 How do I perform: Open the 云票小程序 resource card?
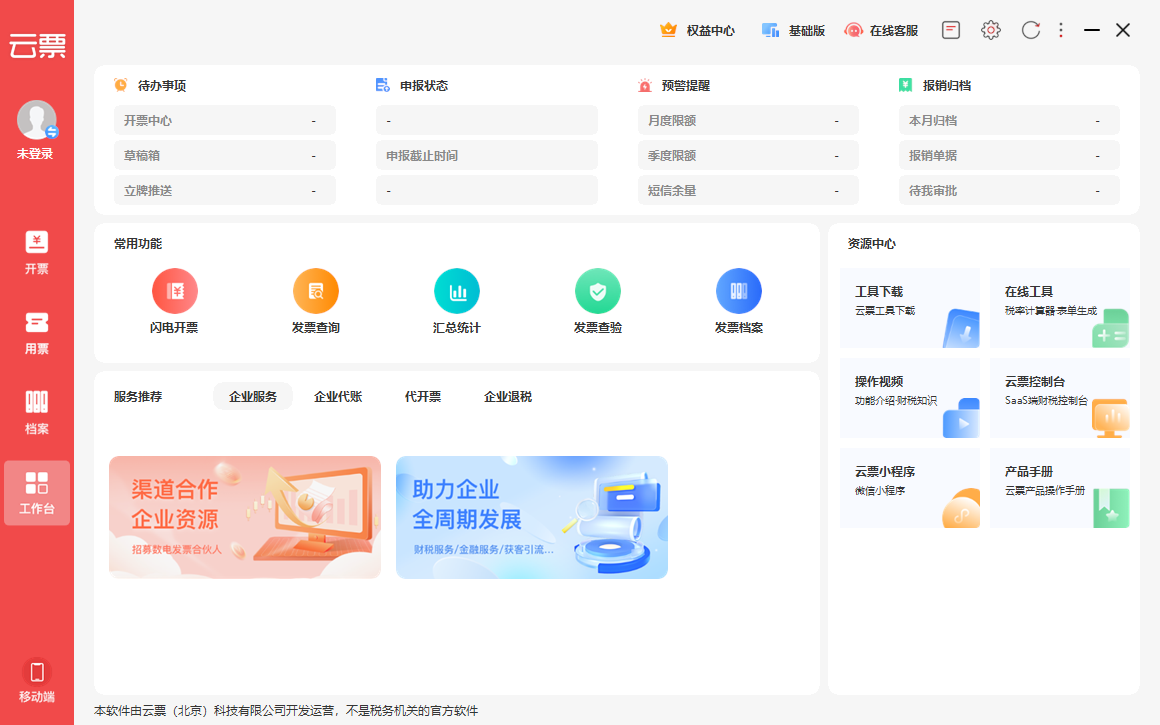click(x=910, y=488)
